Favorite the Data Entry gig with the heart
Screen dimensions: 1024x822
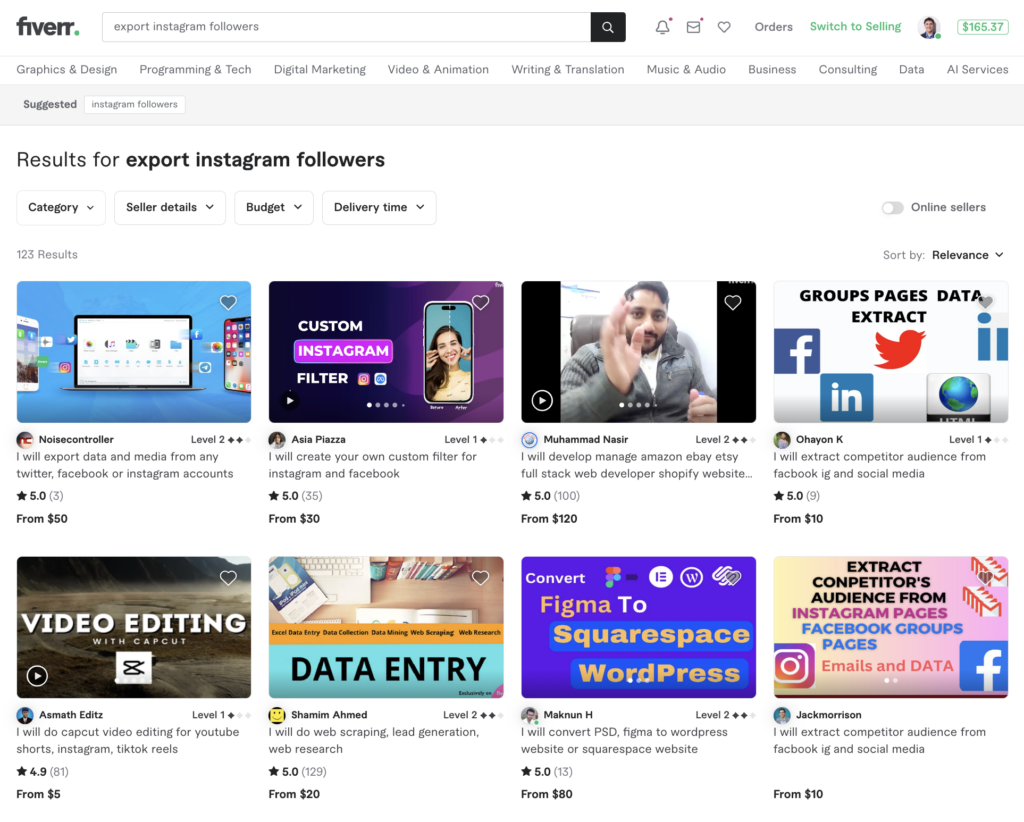point(480,577)
